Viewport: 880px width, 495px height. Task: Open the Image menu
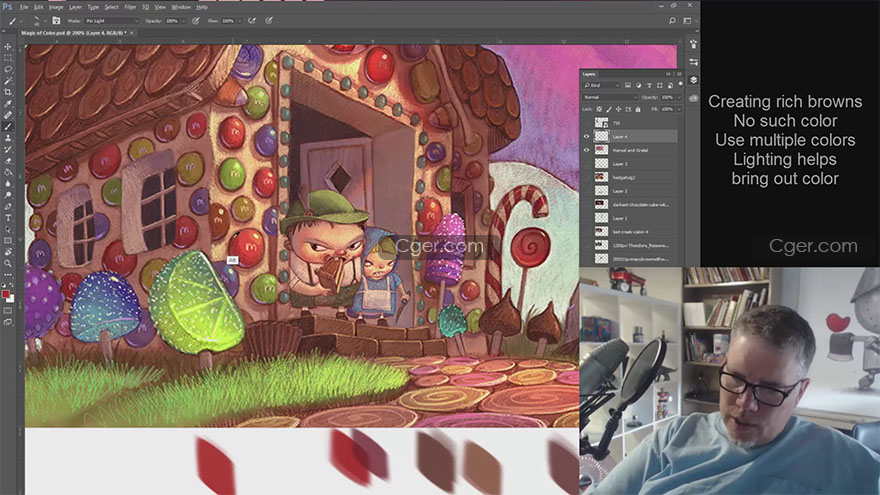tap(56, 7)
